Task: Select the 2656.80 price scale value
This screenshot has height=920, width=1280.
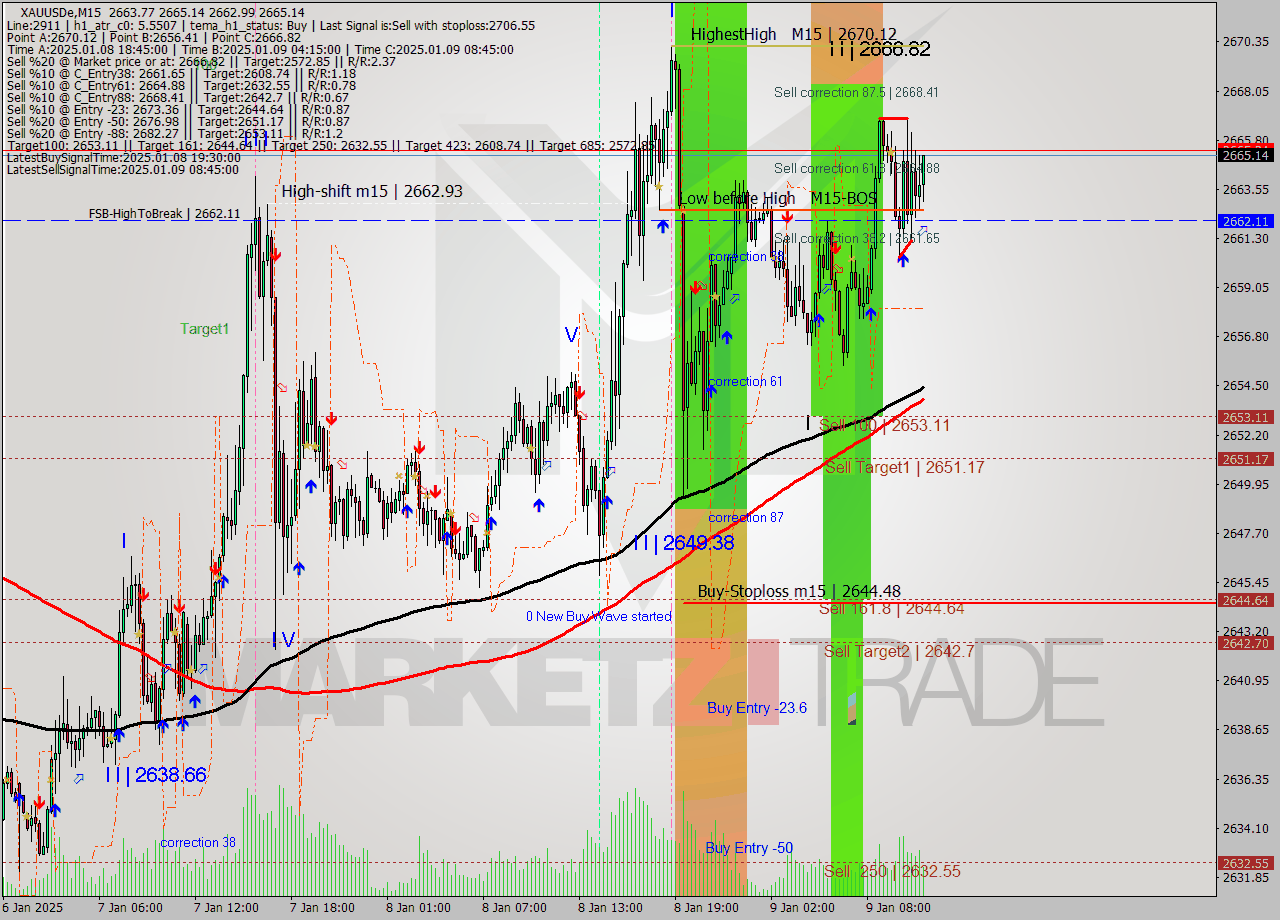Action: pyautogui.click(x=1246, y=336)
